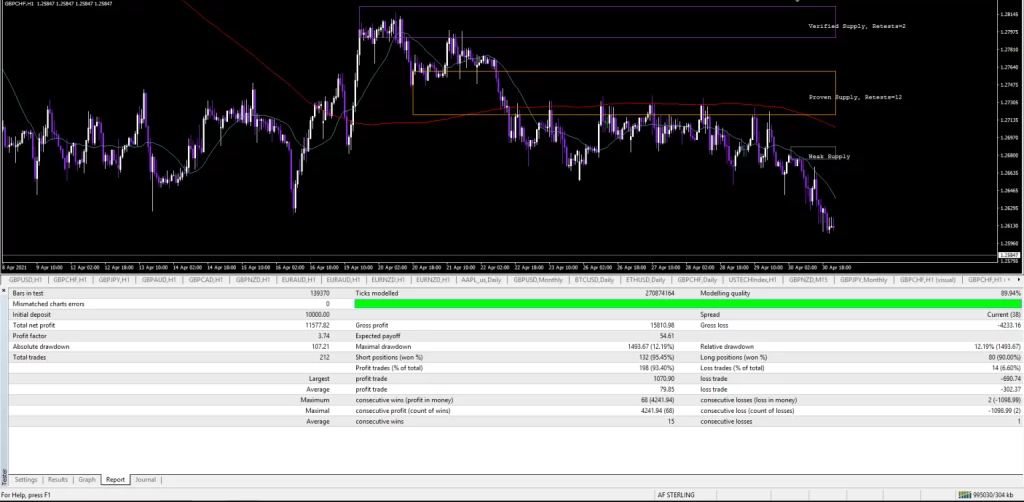
Task: Switch to the AAPL_us,Daily chart tab
Action: (x=480, y=280)
